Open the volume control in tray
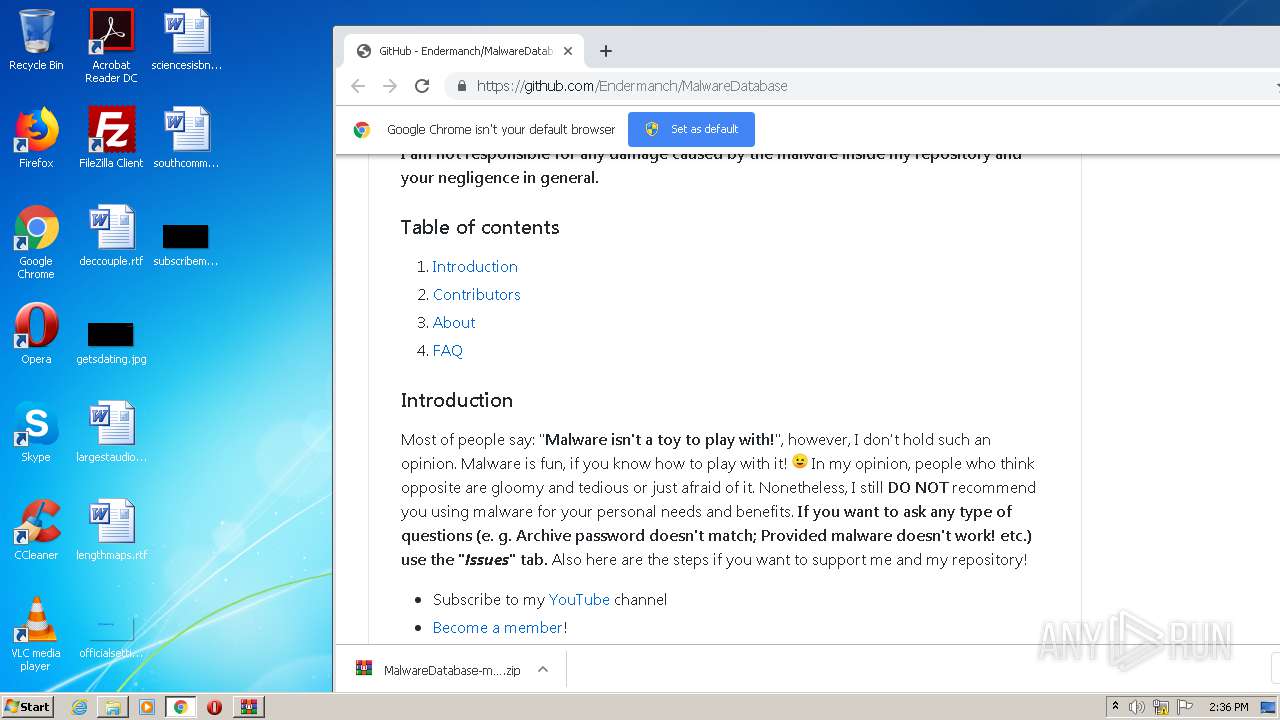1280x720 pixels. pyautogui.click(x=1137, y=707)
